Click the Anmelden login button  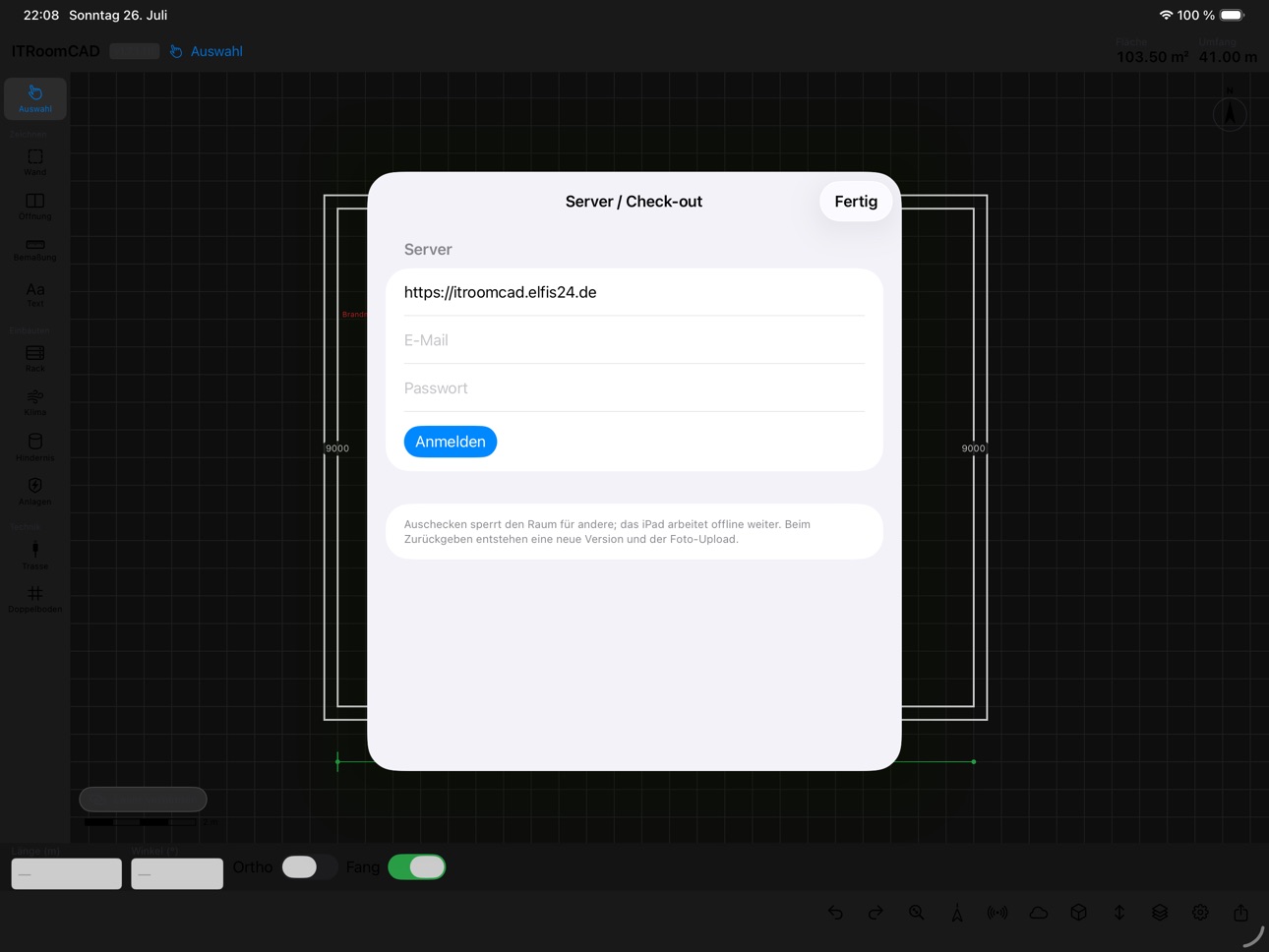tap(451, 442)
